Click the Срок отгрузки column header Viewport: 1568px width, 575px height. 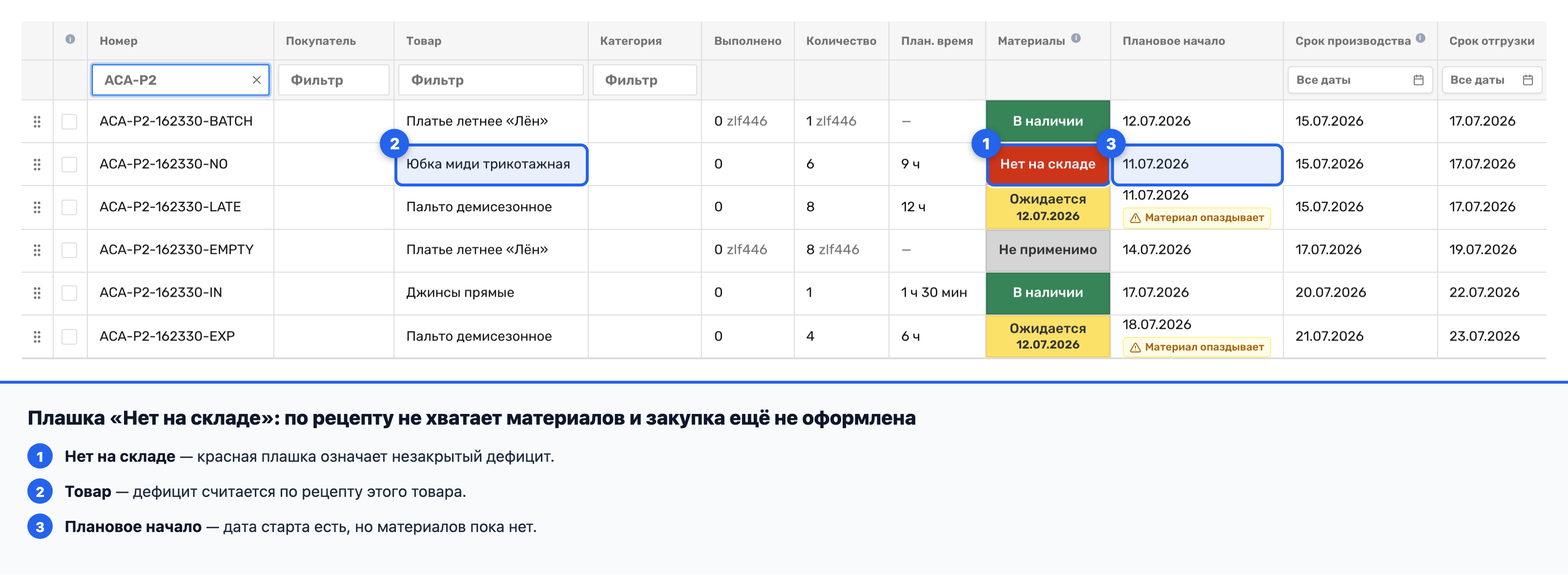click(1491, 41)
